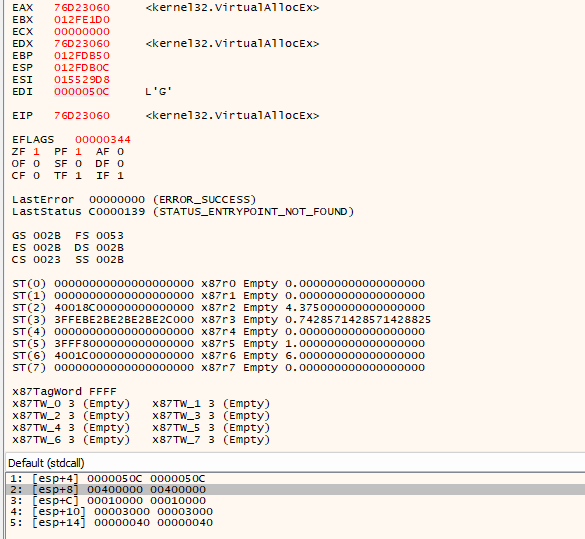Screen dimensions: 585x539
Task: Select argument 5 at esp+14
Action: pos(111,523)
